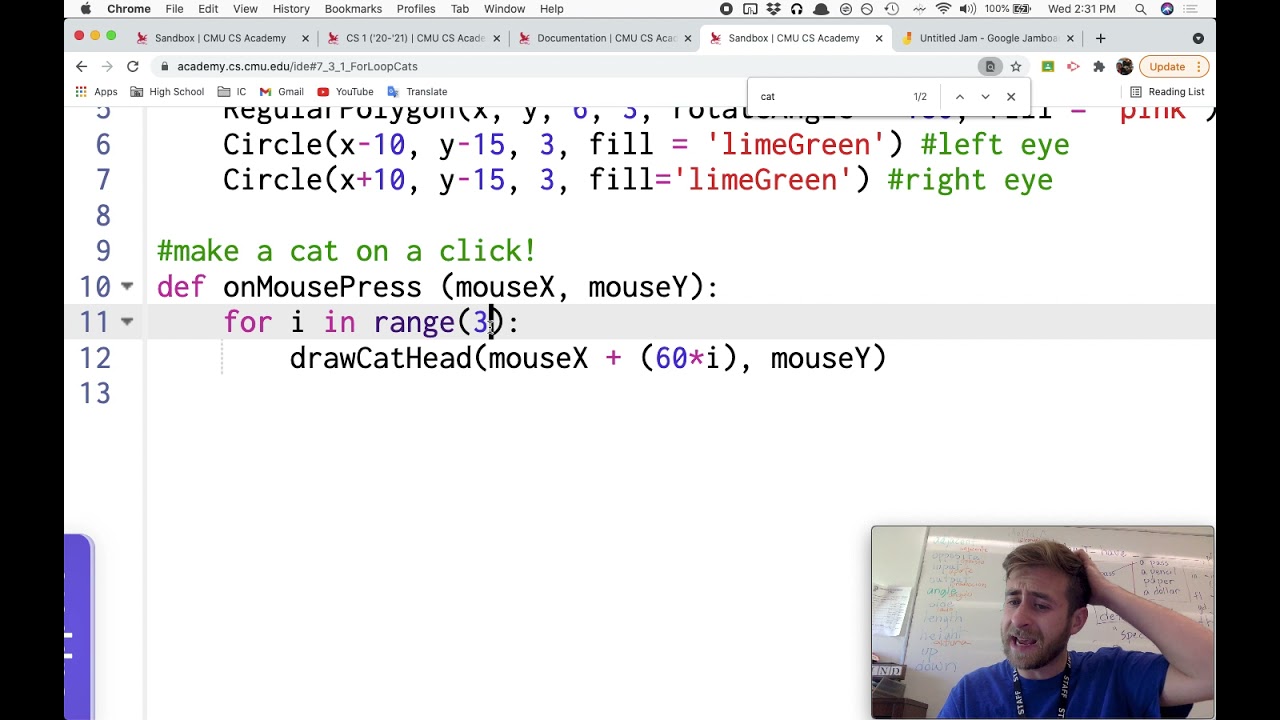This screenshot has height=720, width=1280.
Task: Close the find bar
Action: click(1011, 97)
